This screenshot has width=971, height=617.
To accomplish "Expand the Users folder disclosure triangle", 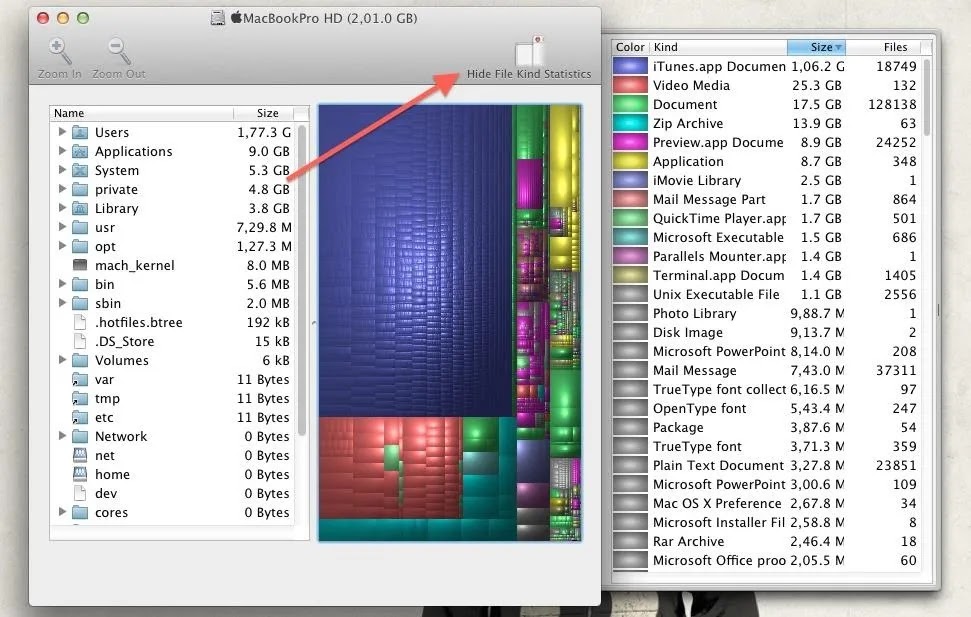I will click(x=62, y=132).
